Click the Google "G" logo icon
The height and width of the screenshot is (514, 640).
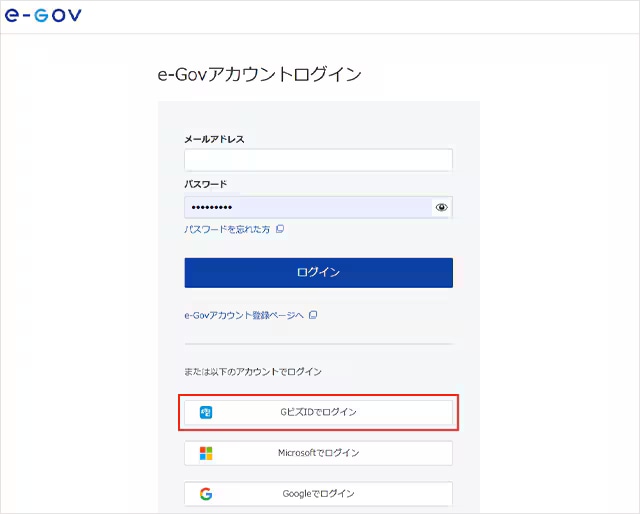pyautogui.click(x=206, y=494)
